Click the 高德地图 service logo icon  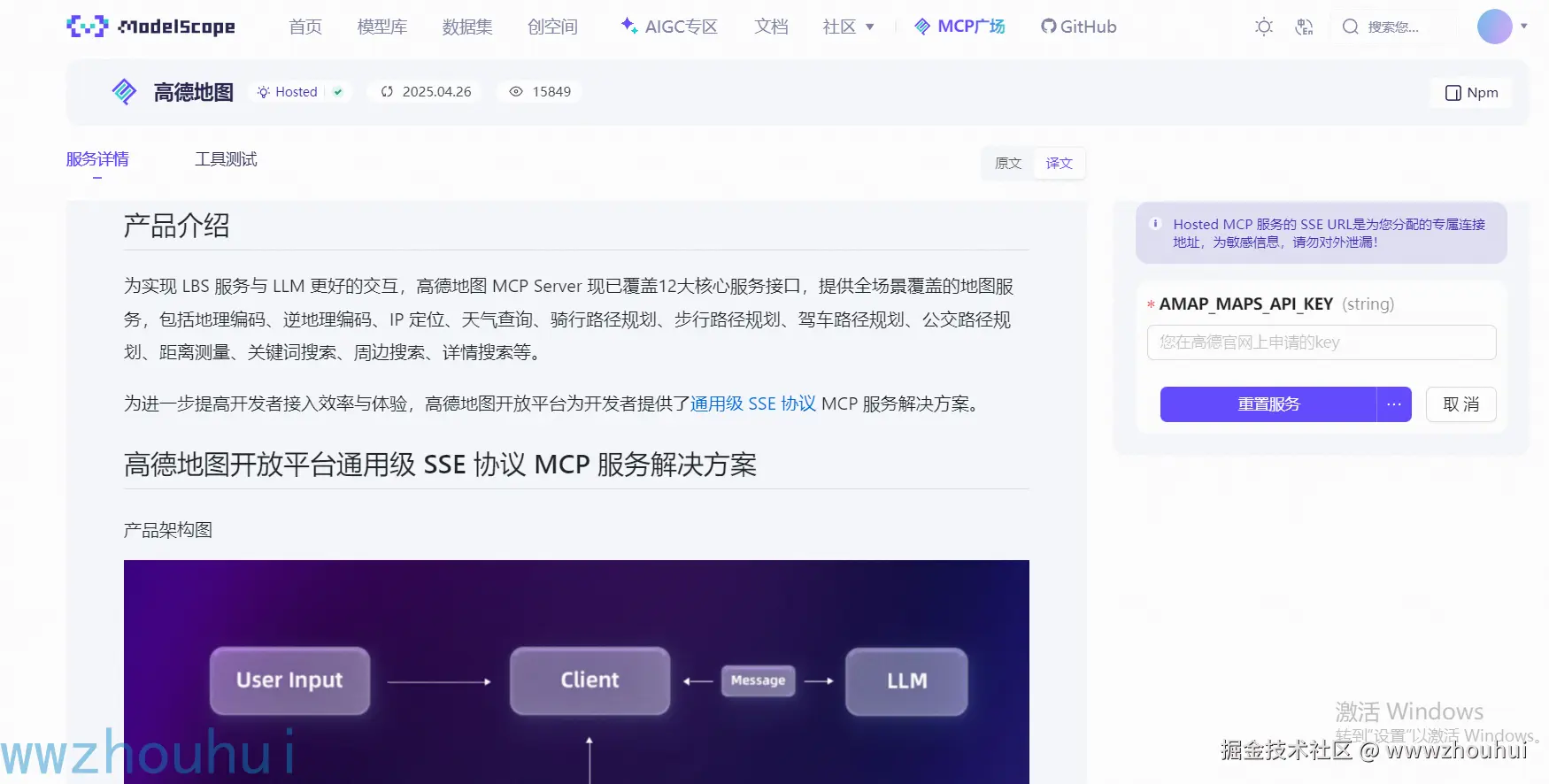[x=124, y=91]
